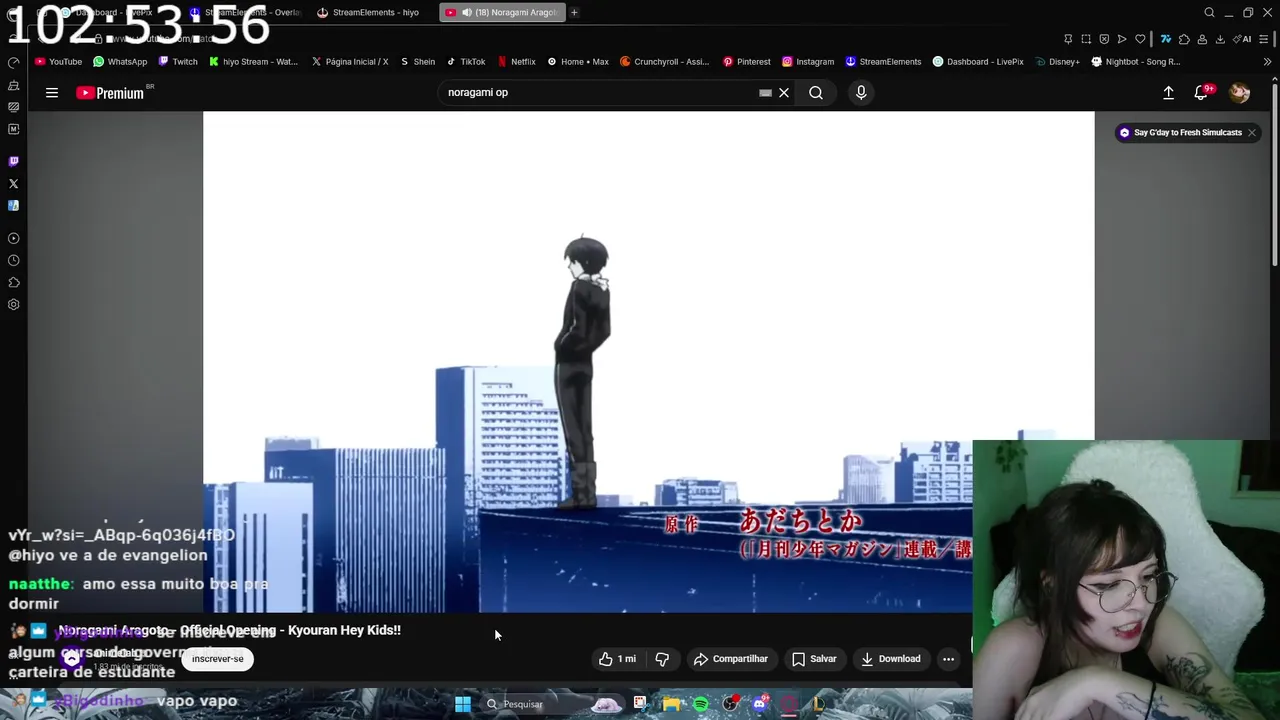This screenshot has width=1280, height=720.
Task: Dismiss the Fresh Simulcasts ad banner
Action: point(1251,133)
